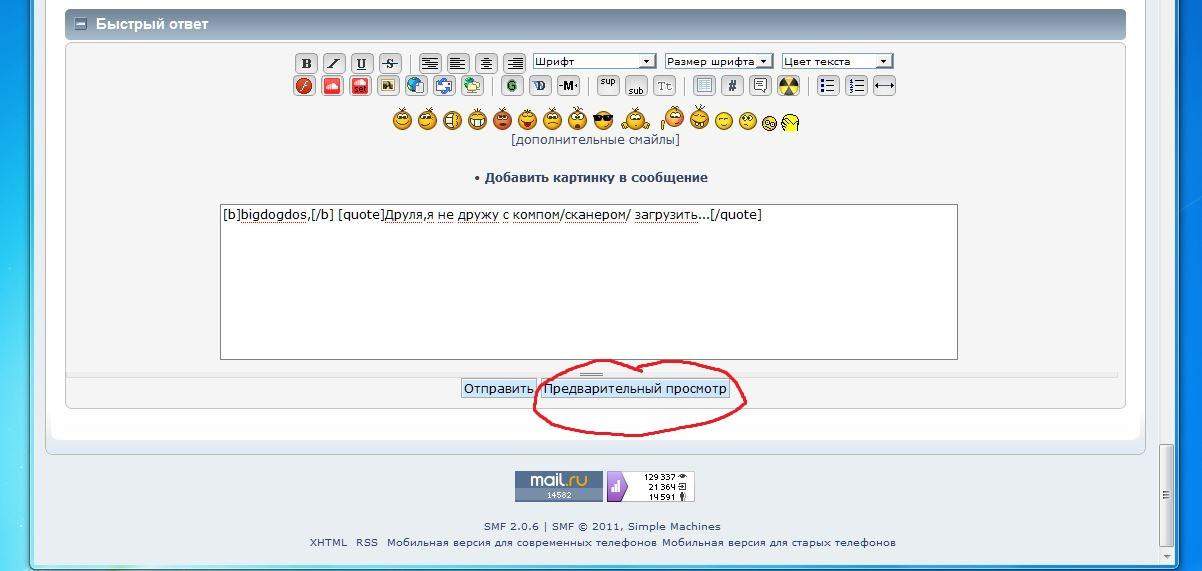Apply italic formatting
The image size is (1202, 571).
(x=334, y=62)
